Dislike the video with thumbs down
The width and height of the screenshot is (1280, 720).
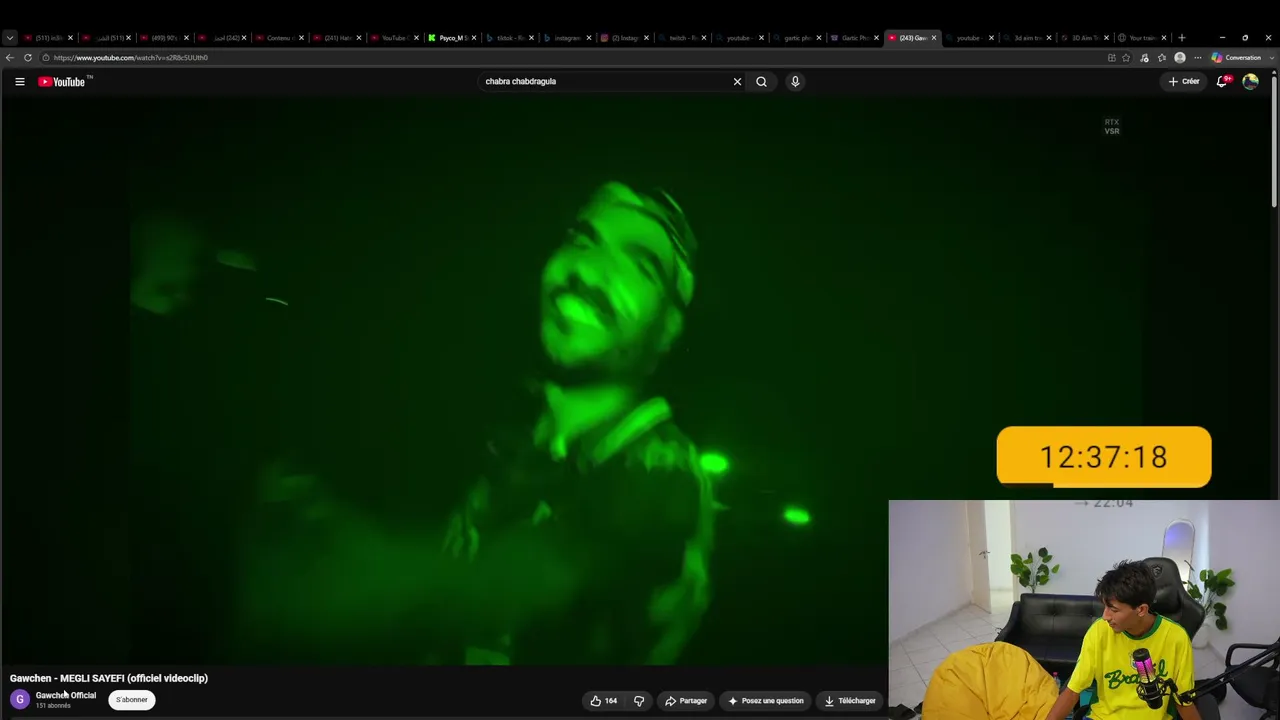[x=639, y=701]
